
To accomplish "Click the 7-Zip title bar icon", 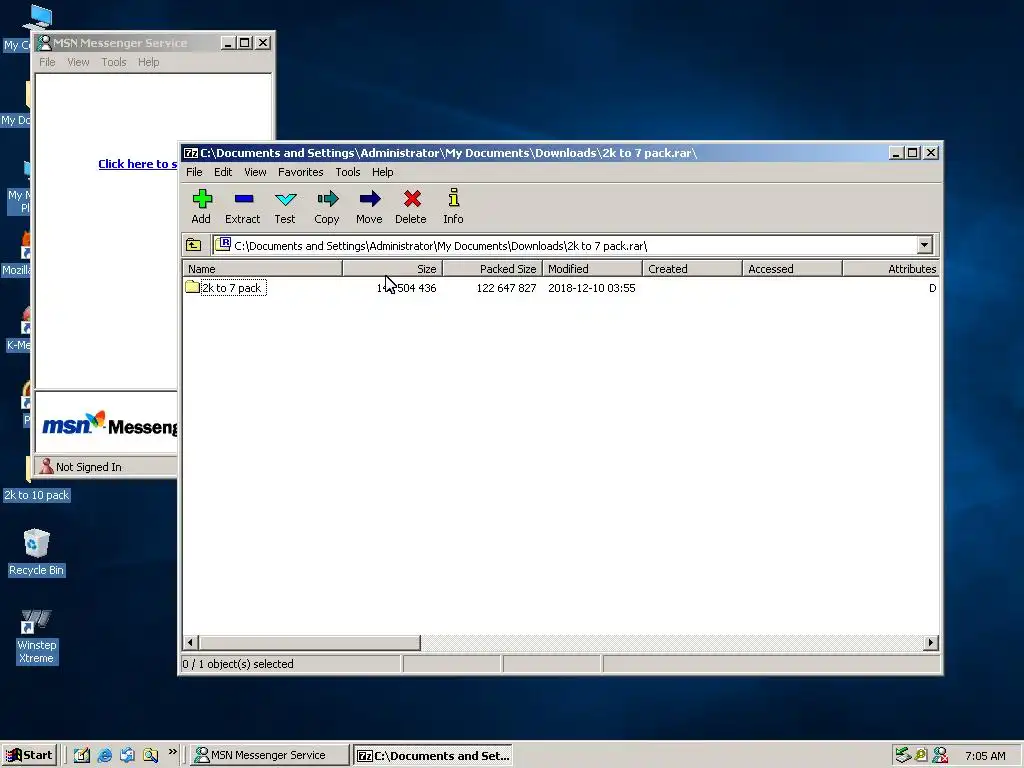I will 191,153.
